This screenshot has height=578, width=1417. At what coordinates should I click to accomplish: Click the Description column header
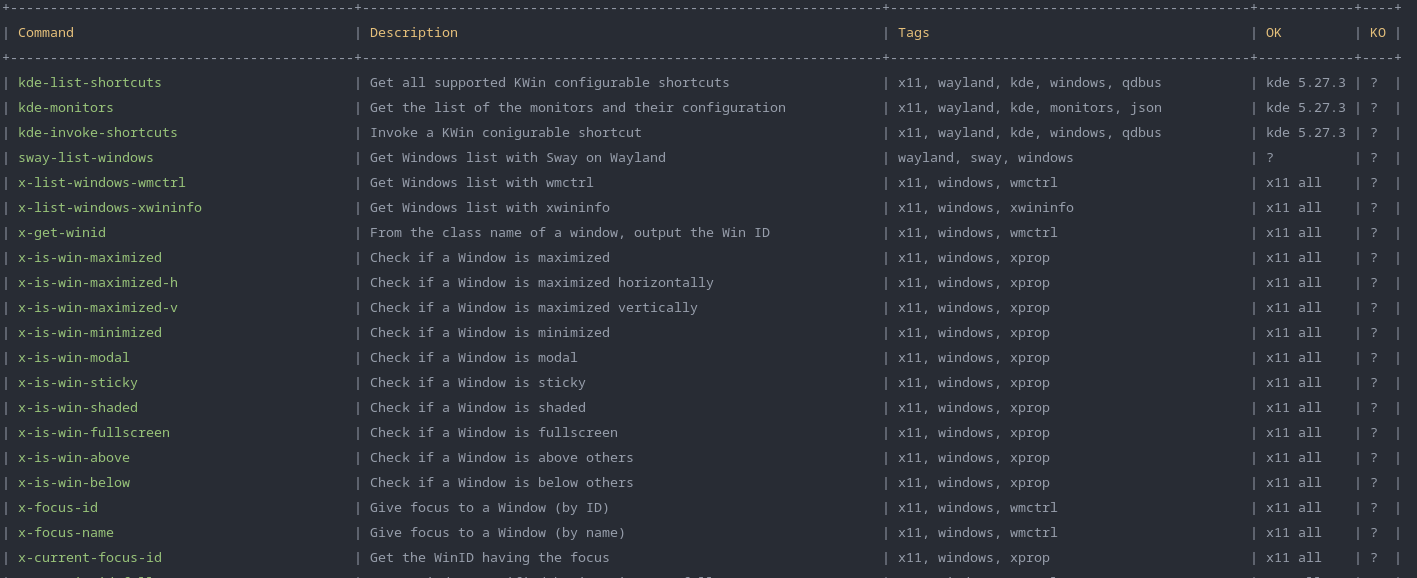[414, 33]
